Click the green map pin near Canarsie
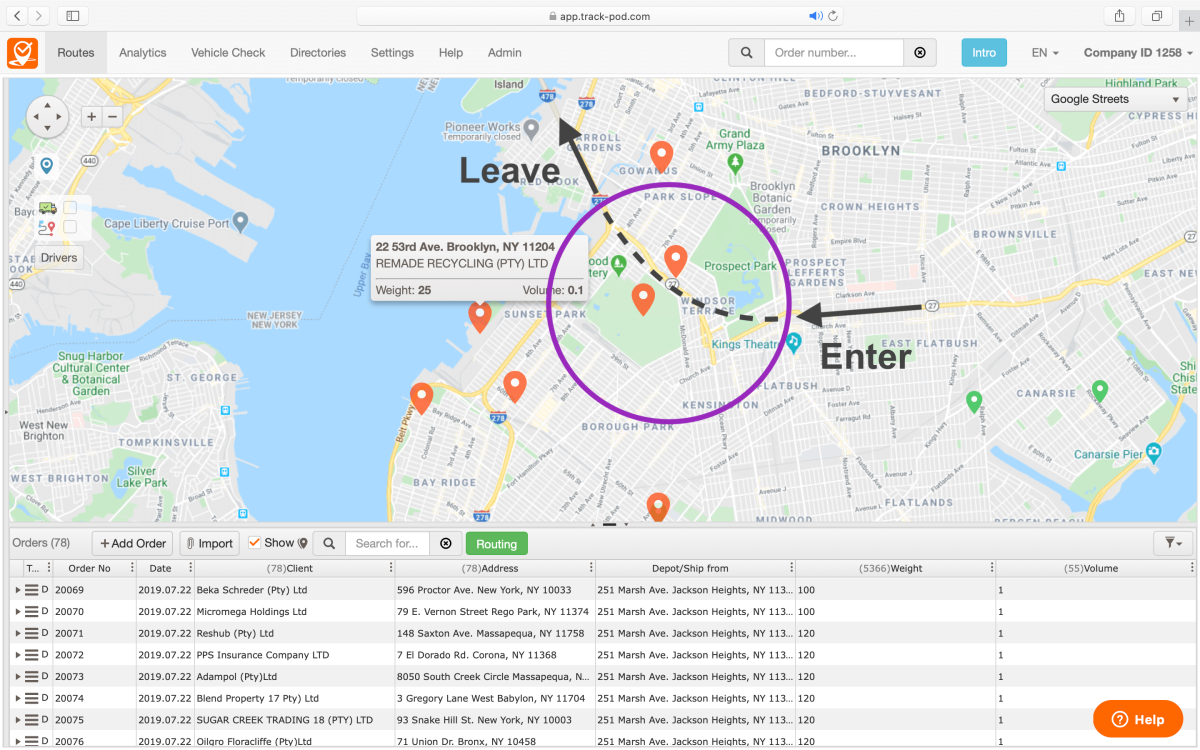This screenshot has height=750, width=1200. pos(1100,391)
